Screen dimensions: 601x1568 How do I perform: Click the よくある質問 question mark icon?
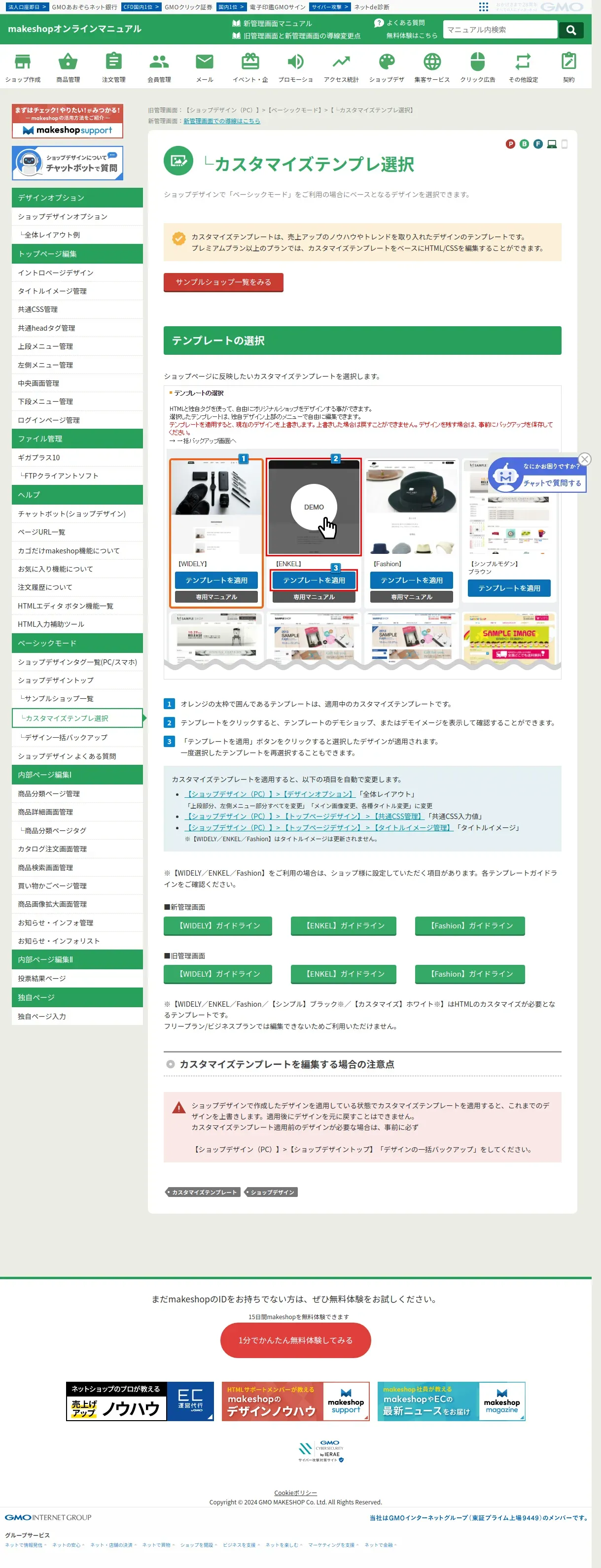point(379,23)
